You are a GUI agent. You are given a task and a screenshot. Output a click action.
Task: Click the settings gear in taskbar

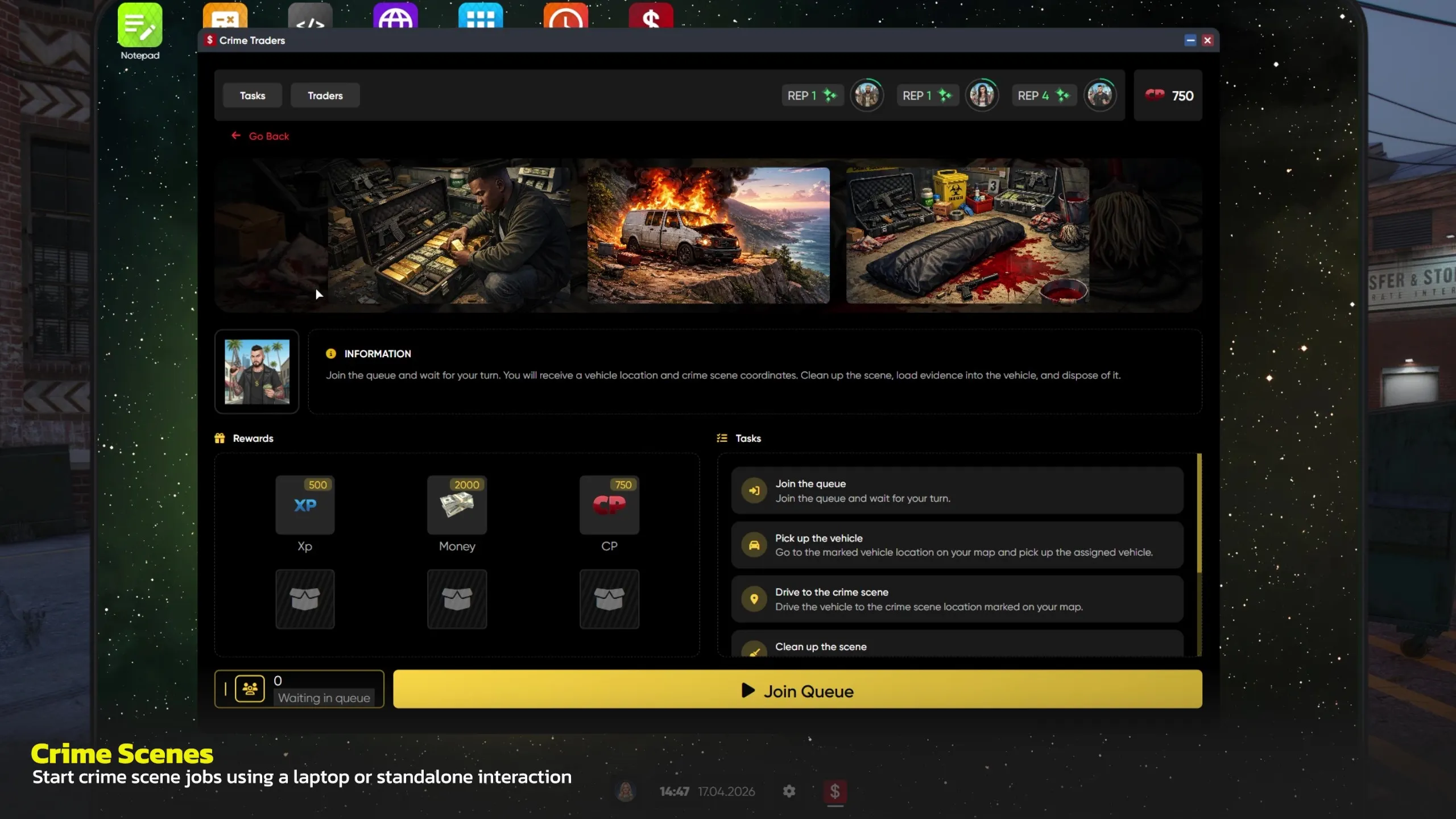tap(789, 791)
